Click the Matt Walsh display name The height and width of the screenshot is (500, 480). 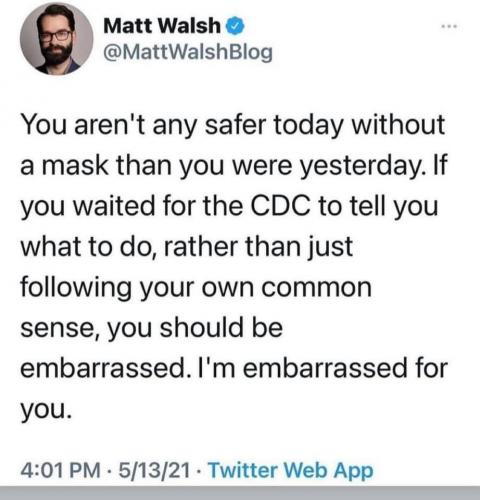point(162,26)
